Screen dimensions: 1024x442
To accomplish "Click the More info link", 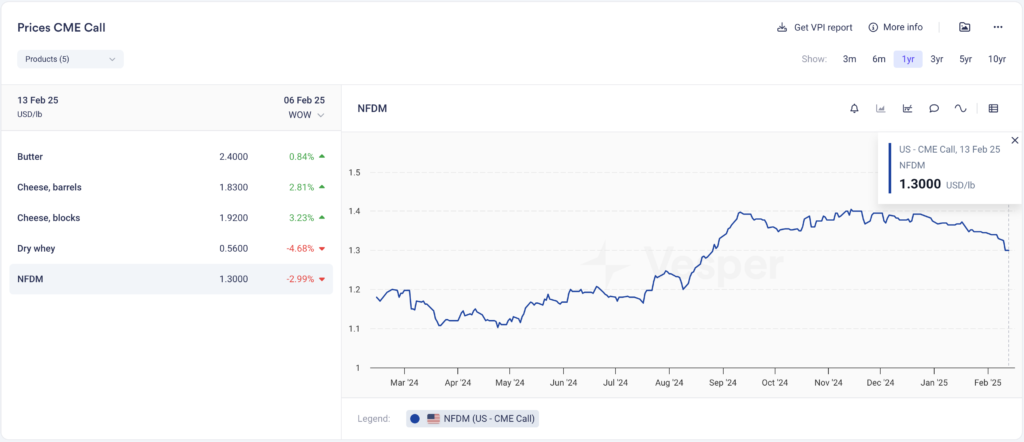I will 895,27.
